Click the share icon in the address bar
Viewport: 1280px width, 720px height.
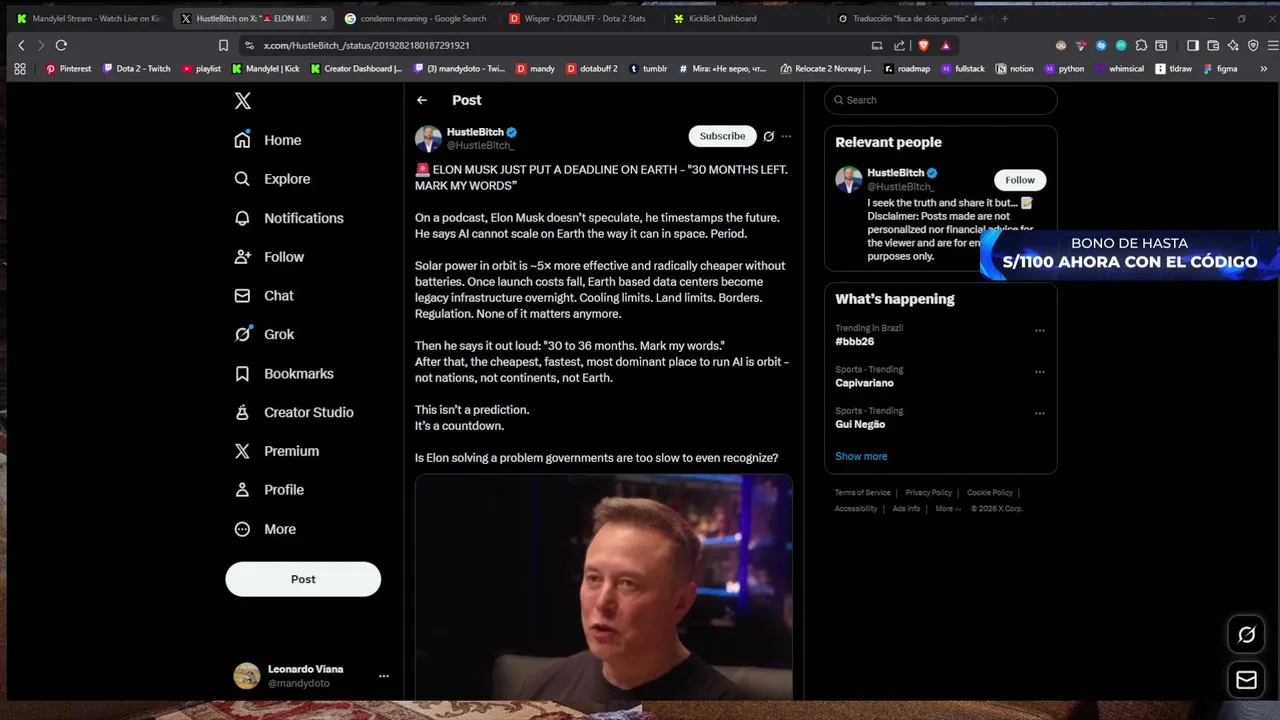[x=899, y=45]
